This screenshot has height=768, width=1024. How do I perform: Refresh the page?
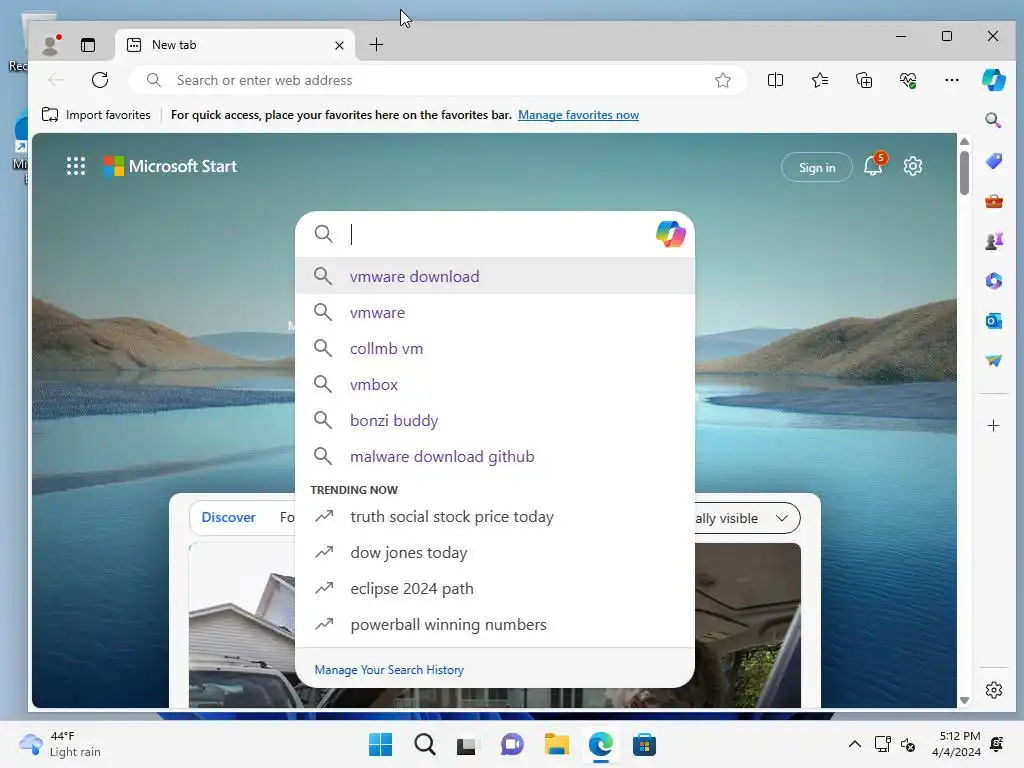click(x=100, y=80)
